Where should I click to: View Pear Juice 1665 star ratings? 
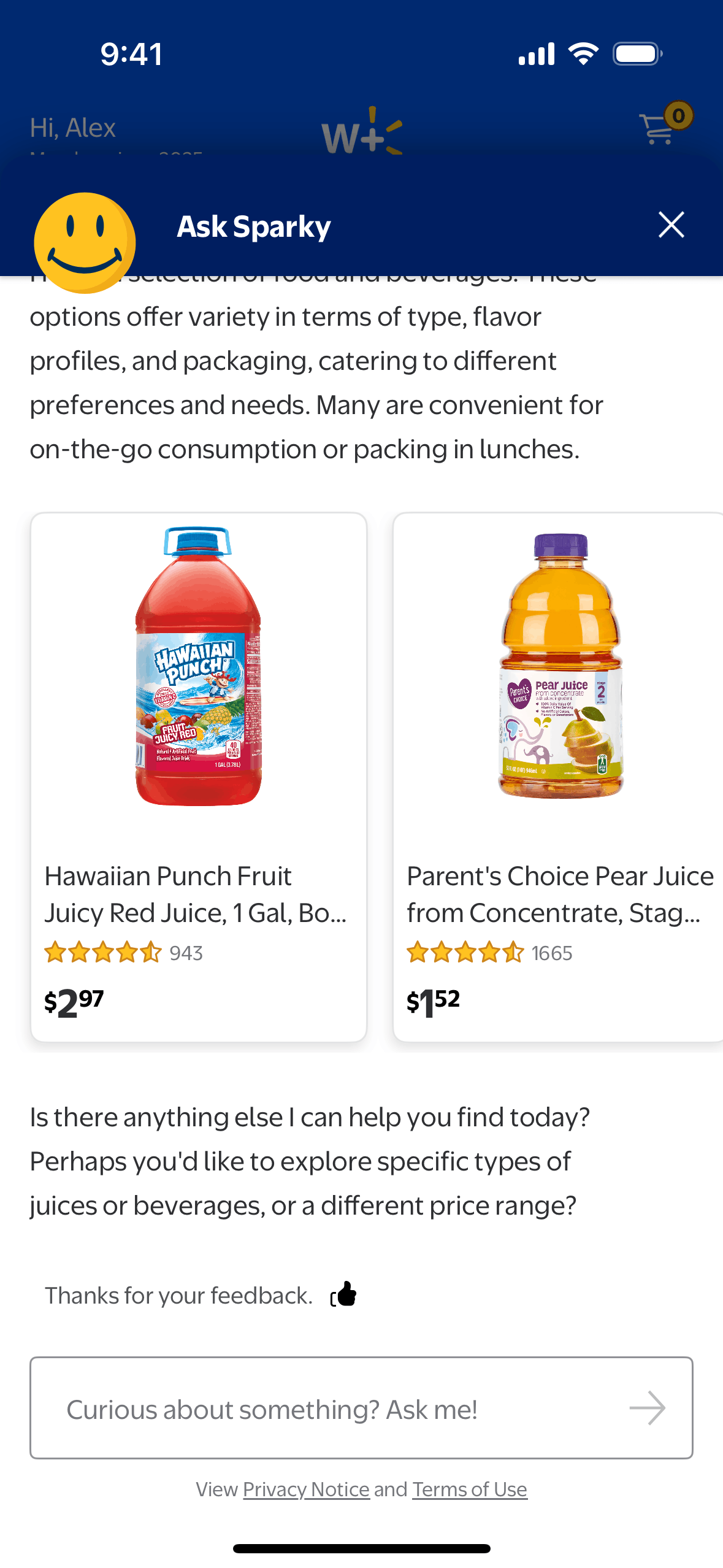click(x=489, y=953)
